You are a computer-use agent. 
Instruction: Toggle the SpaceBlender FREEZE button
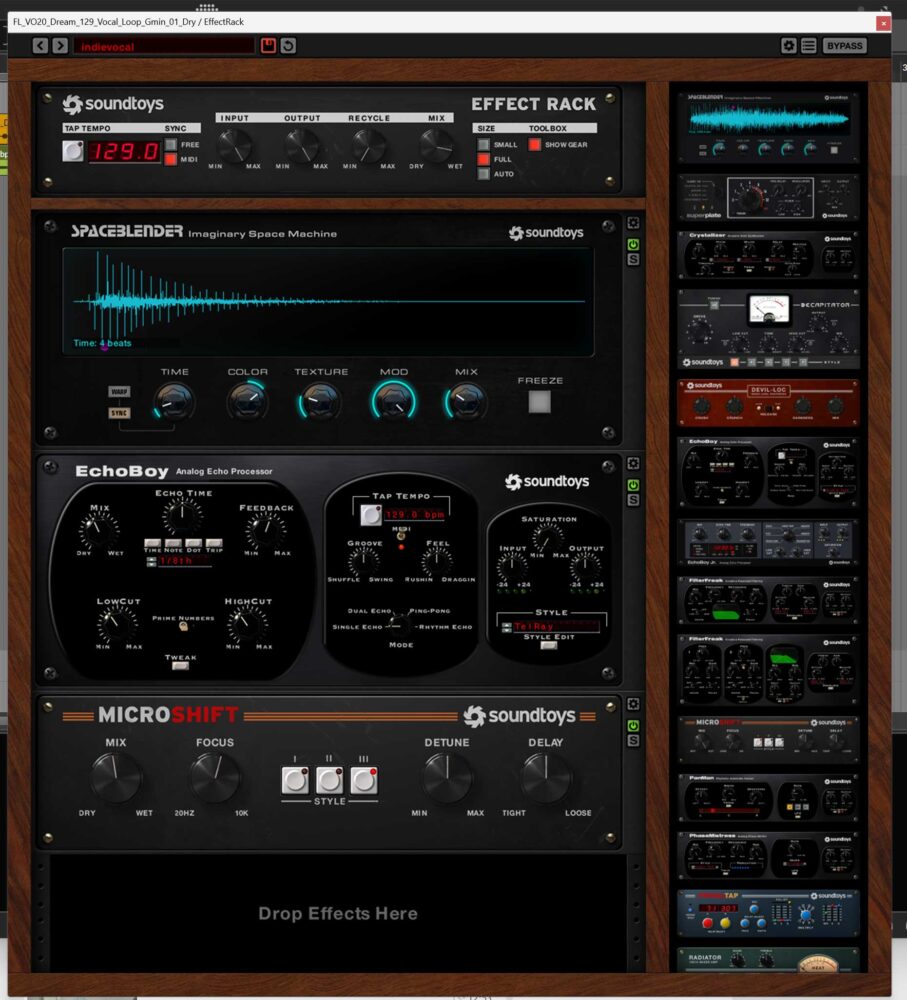[540, 402]
